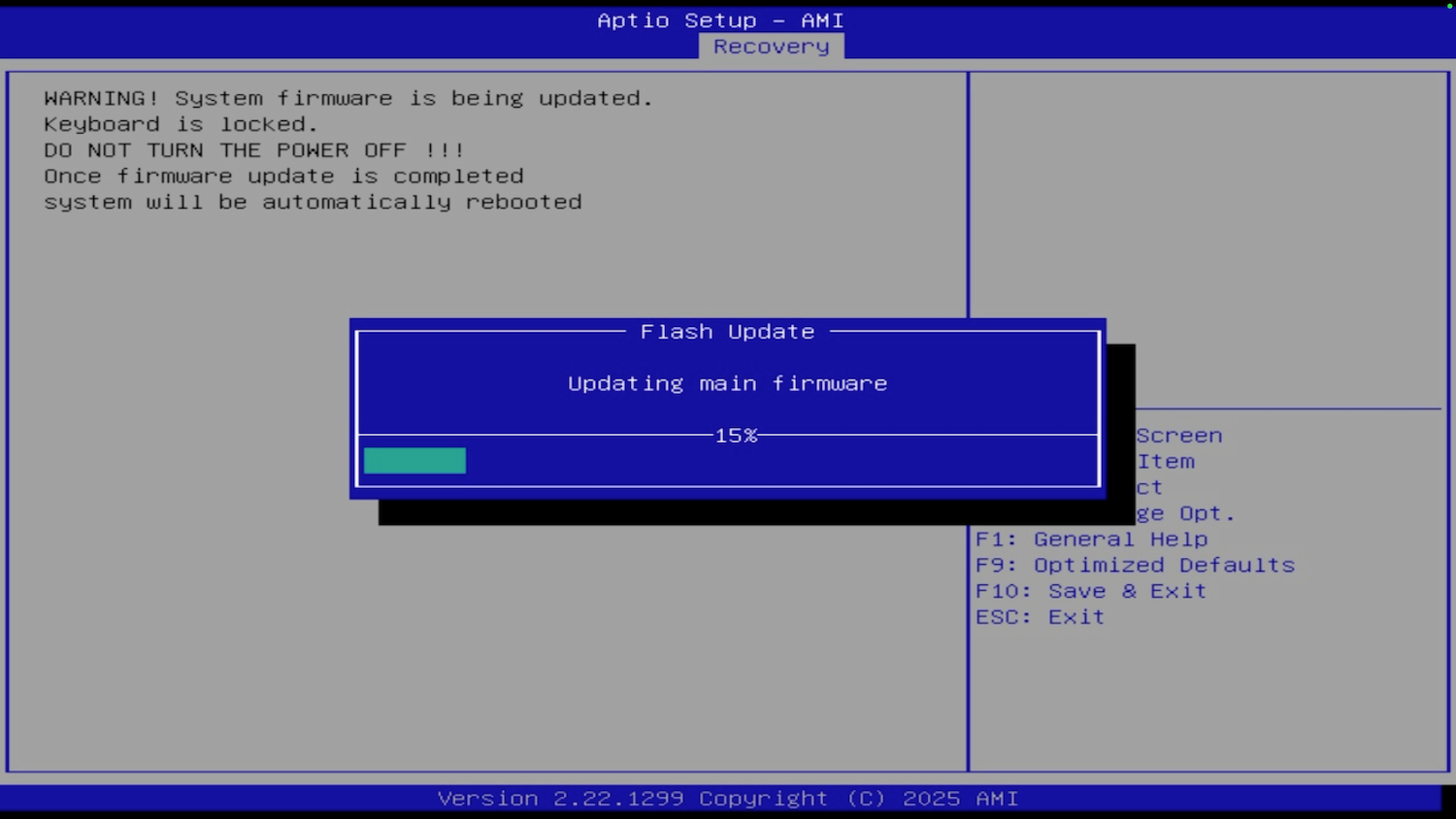
Task: Click the green status indicator dot
Action: (x=1448, y=6)
